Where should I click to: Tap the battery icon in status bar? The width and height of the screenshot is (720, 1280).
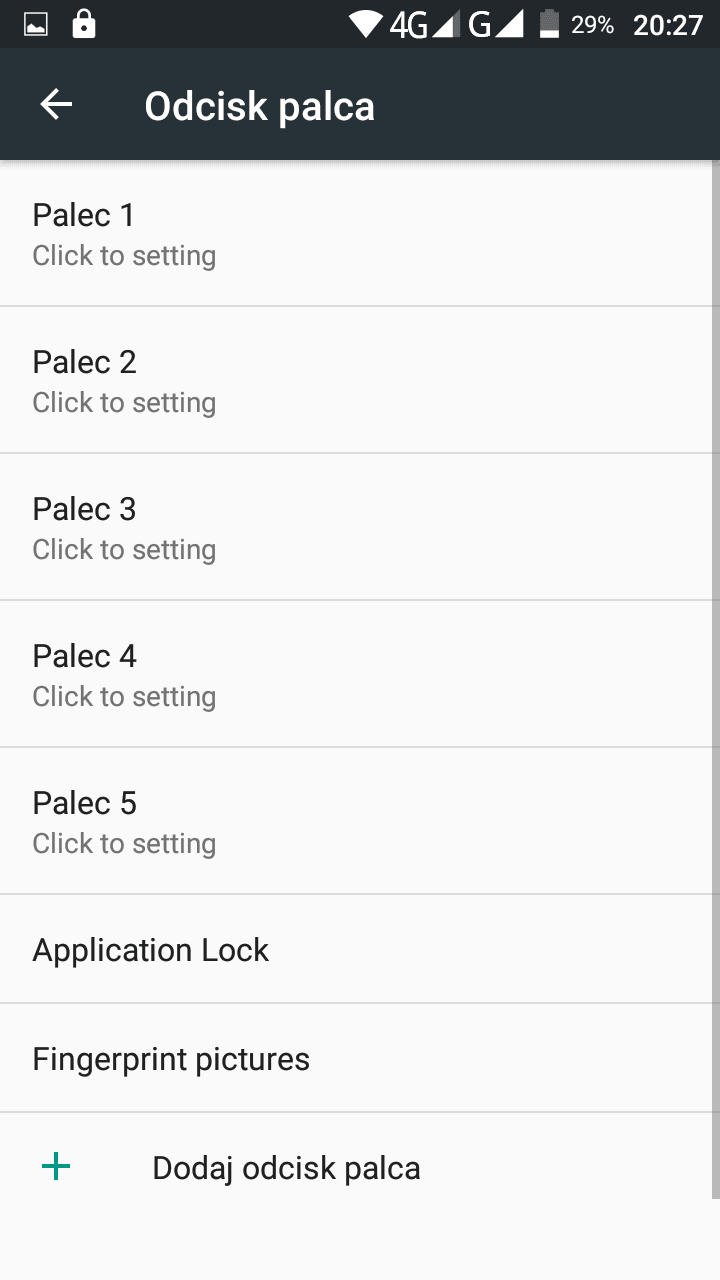pos(549,24)
